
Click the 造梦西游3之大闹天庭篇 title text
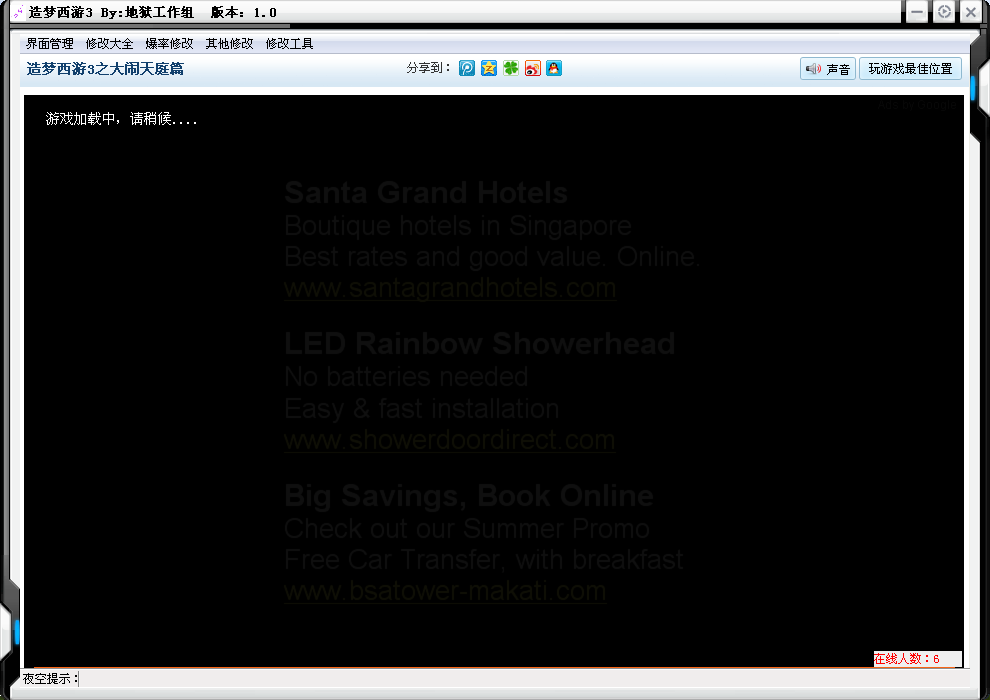[x=105, y=69]
